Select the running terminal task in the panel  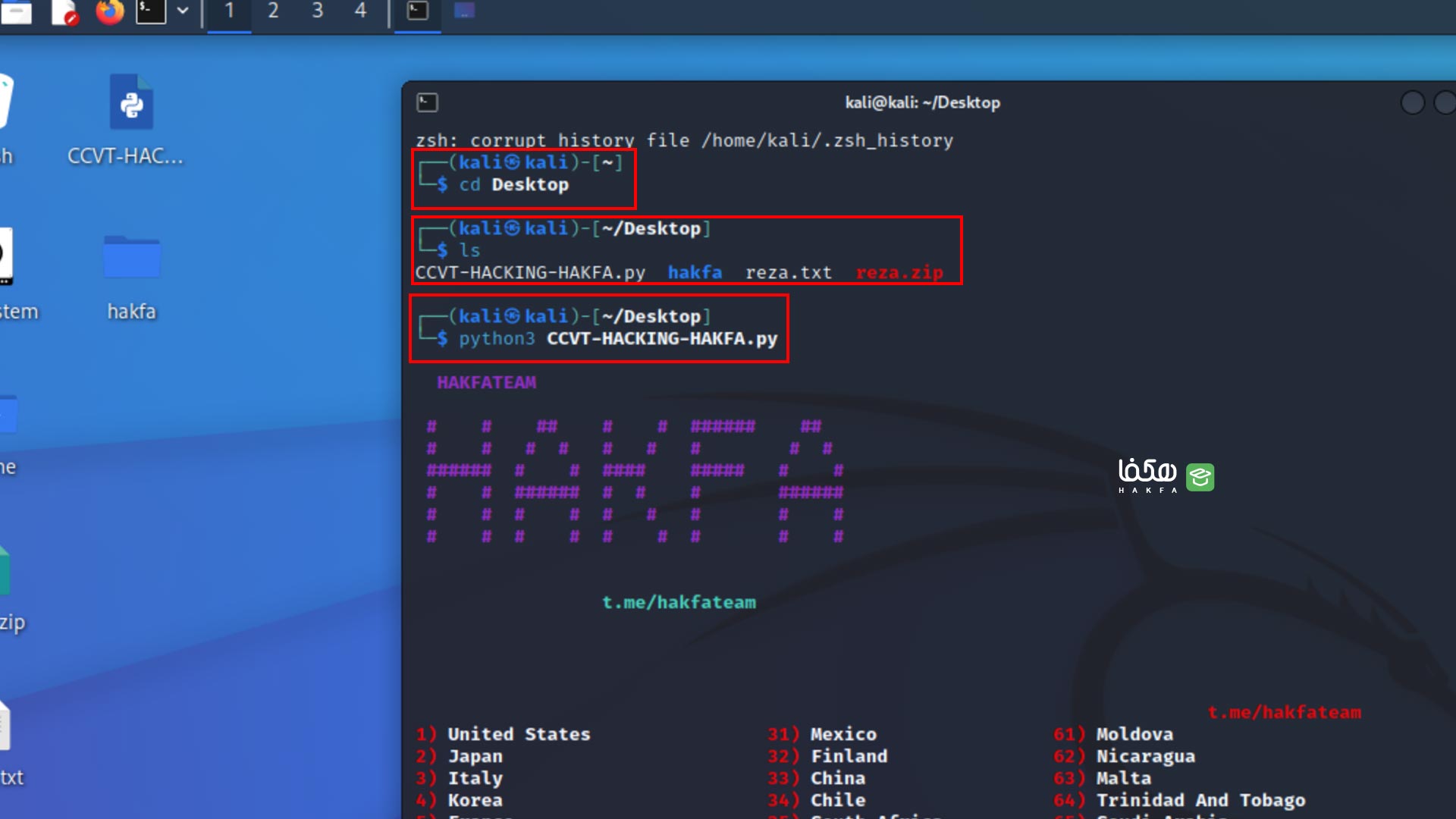[418, 11]
